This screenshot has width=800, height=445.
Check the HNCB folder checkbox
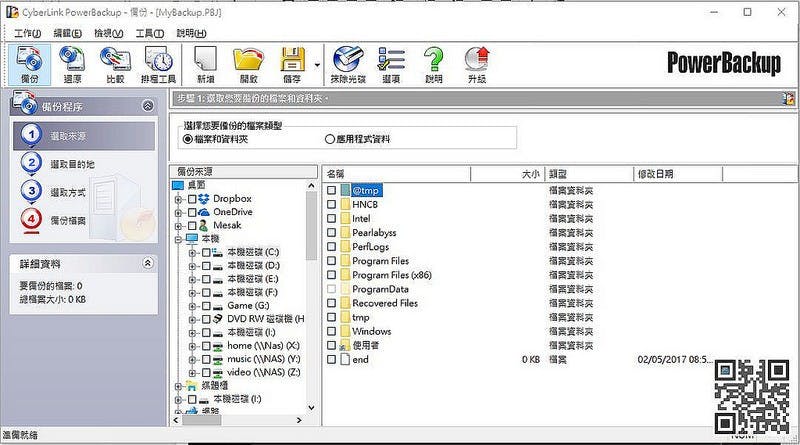[x=331, y=204]
